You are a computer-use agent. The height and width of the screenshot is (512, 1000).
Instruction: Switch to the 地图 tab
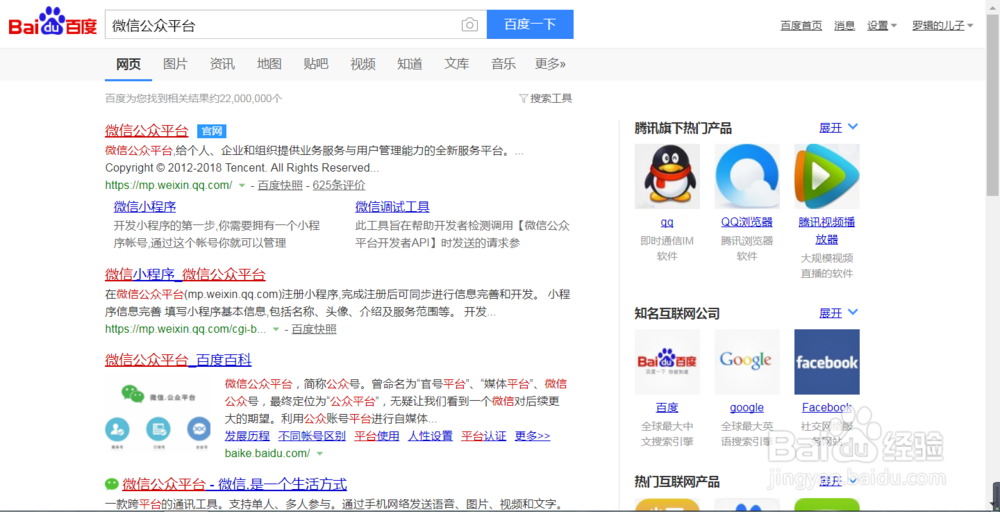(269, 64)
